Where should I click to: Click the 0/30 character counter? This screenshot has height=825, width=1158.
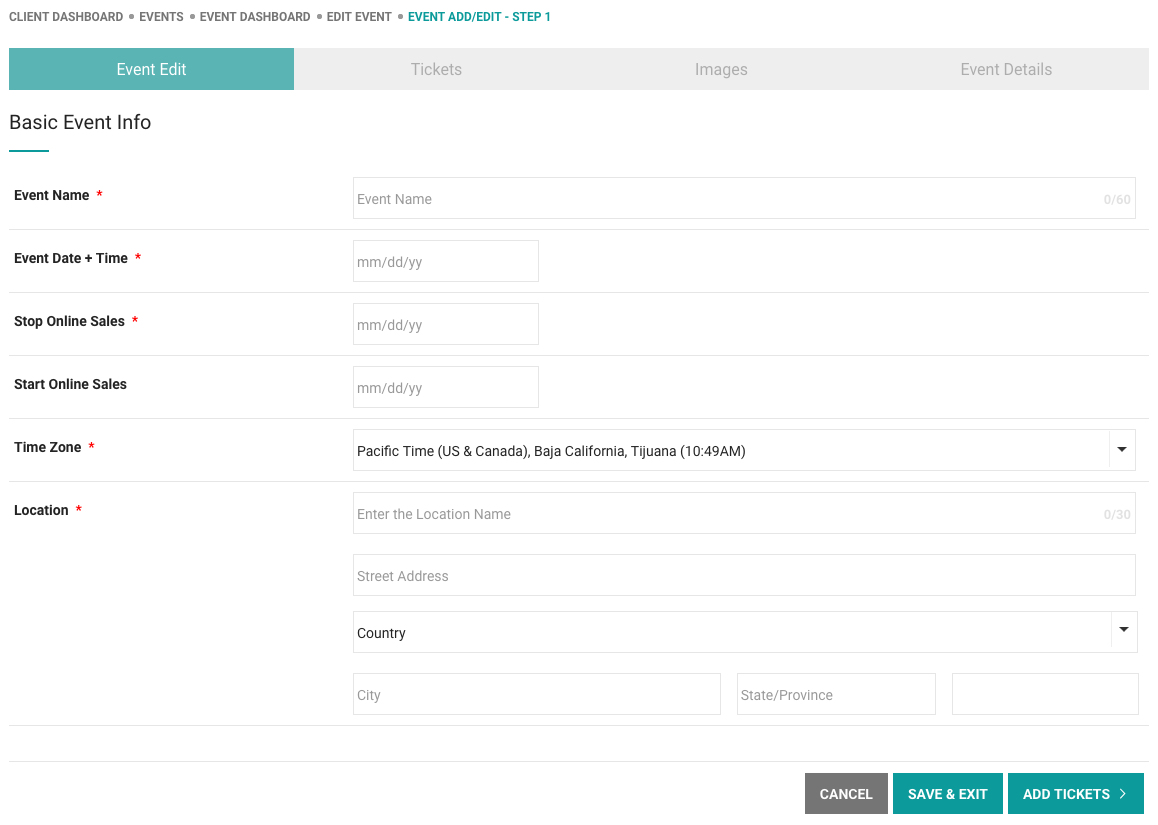coord(1117,515)
